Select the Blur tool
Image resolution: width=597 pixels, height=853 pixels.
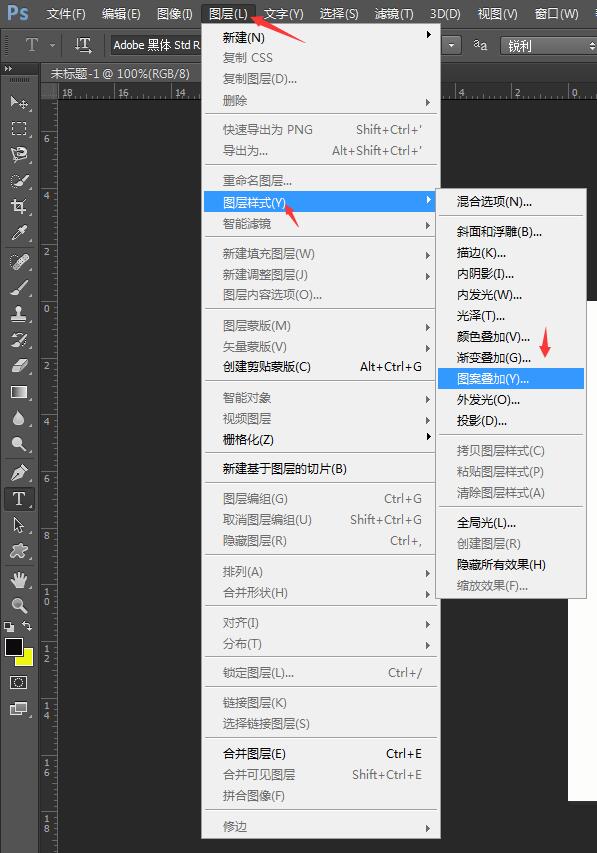(20, 418)
